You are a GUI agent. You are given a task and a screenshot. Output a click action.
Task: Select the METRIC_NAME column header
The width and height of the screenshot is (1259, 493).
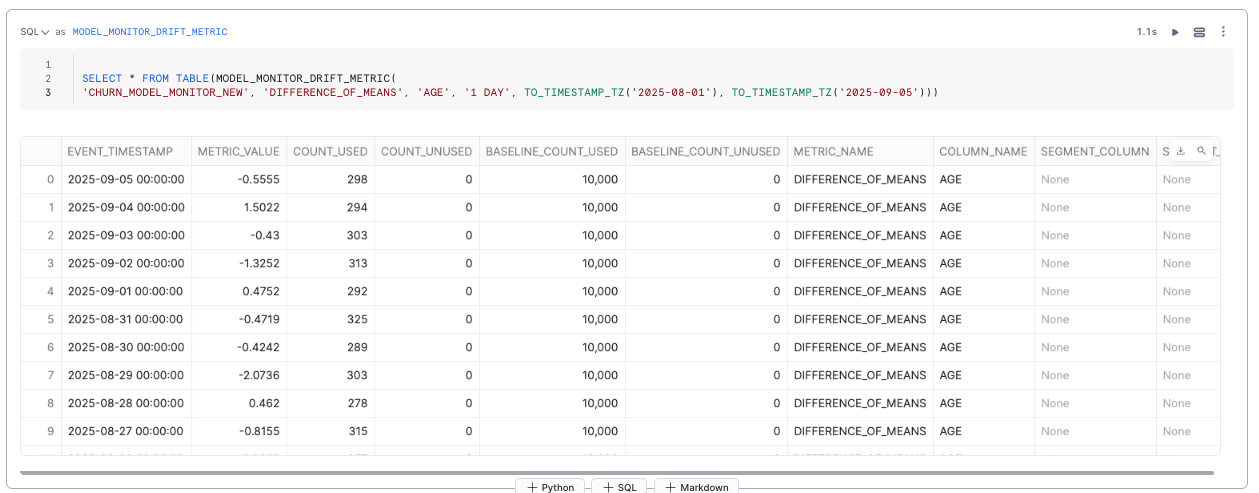(860, 151)
